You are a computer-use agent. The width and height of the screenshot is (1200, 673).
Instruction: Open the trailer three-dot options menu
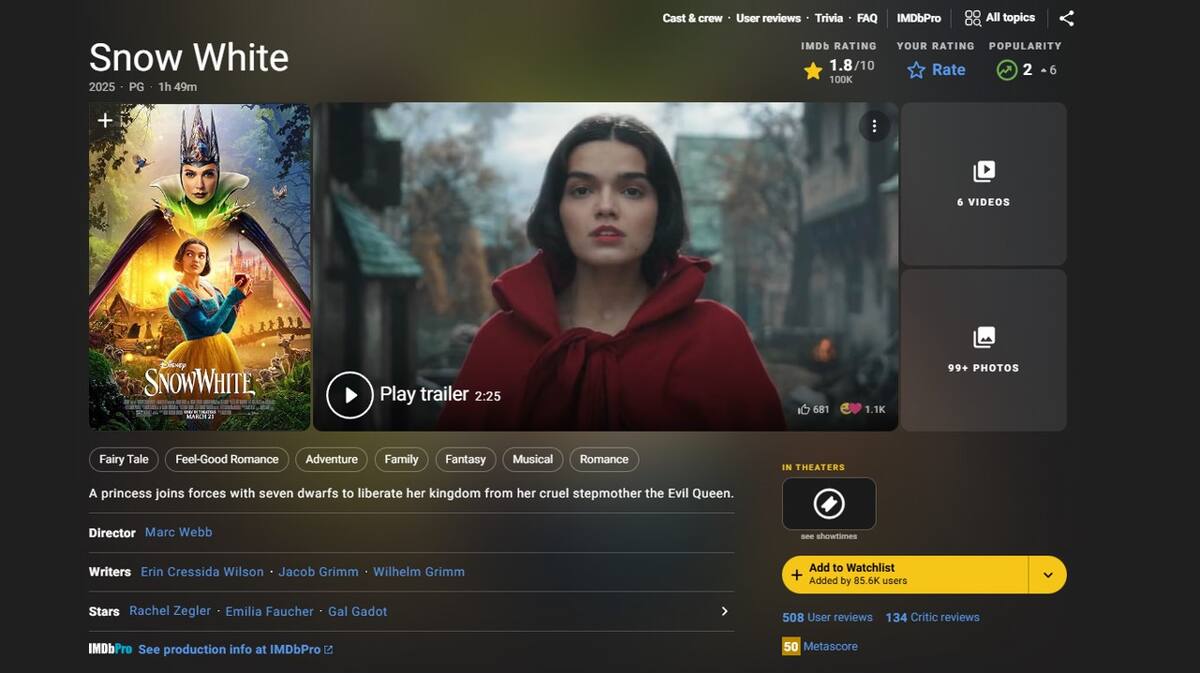874,126
